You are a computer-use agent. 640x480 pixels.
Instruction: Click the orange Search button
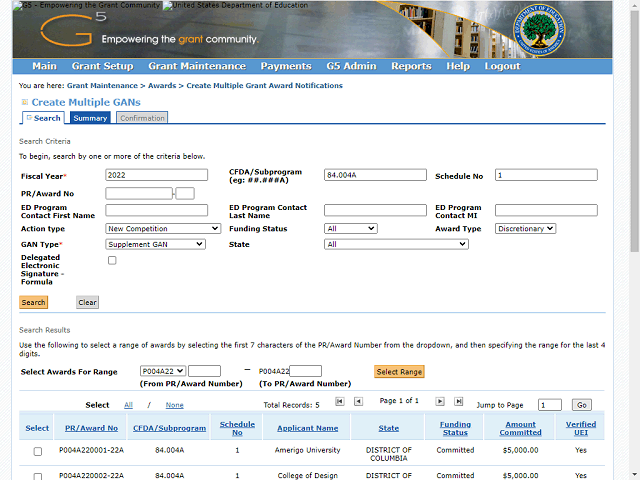click(33, 302)
